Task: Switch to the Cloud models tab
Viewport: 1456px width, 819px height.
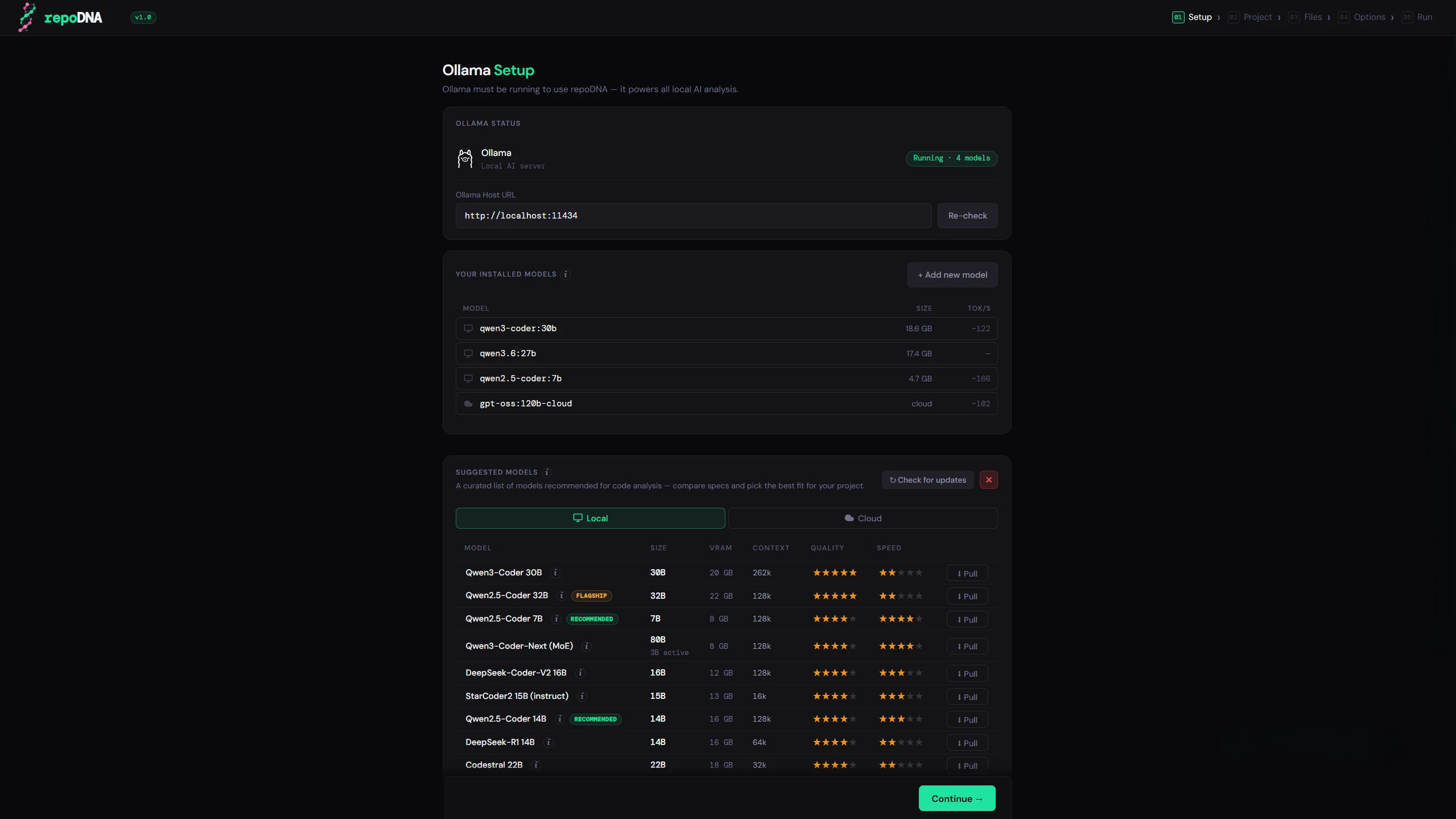Action: 863,518
